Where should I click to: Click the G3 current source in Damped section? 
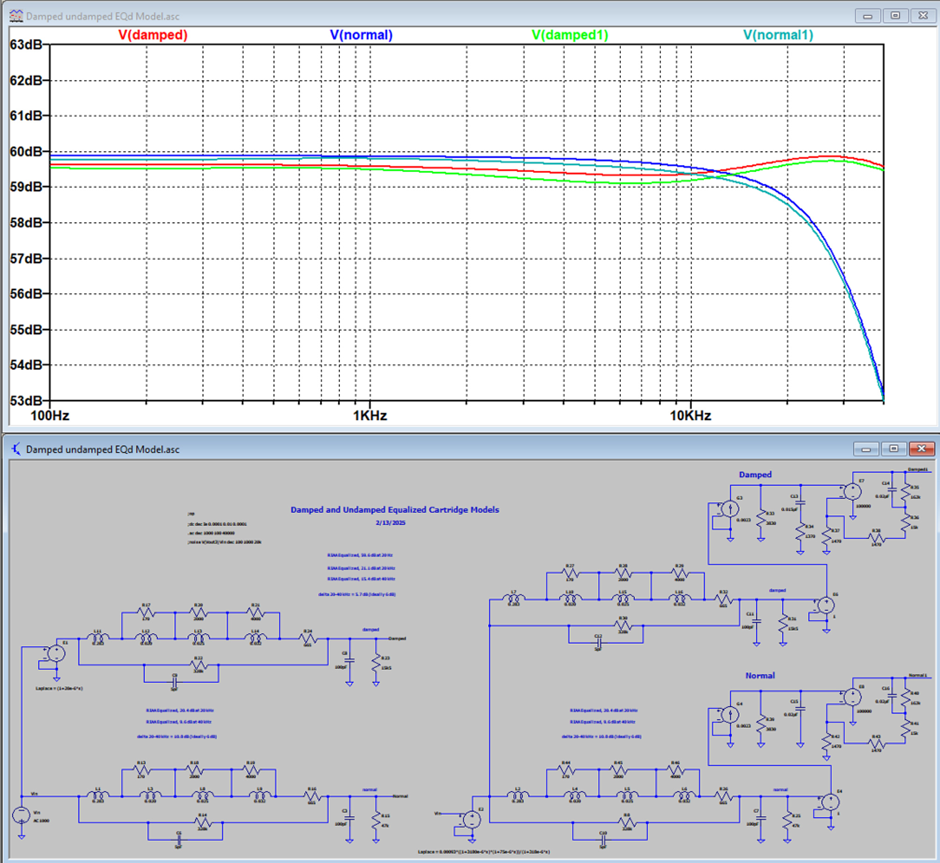(x=730, y=509)
